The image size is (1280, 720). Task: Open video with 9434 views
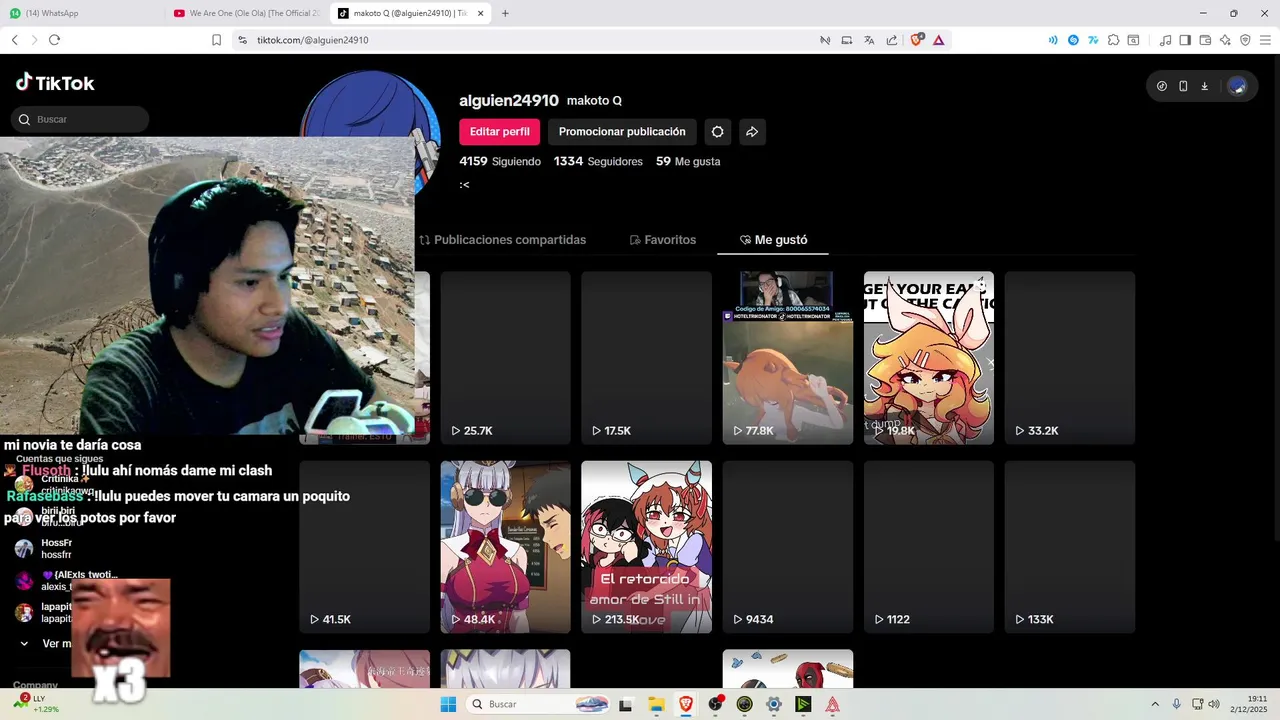(788, 547)
